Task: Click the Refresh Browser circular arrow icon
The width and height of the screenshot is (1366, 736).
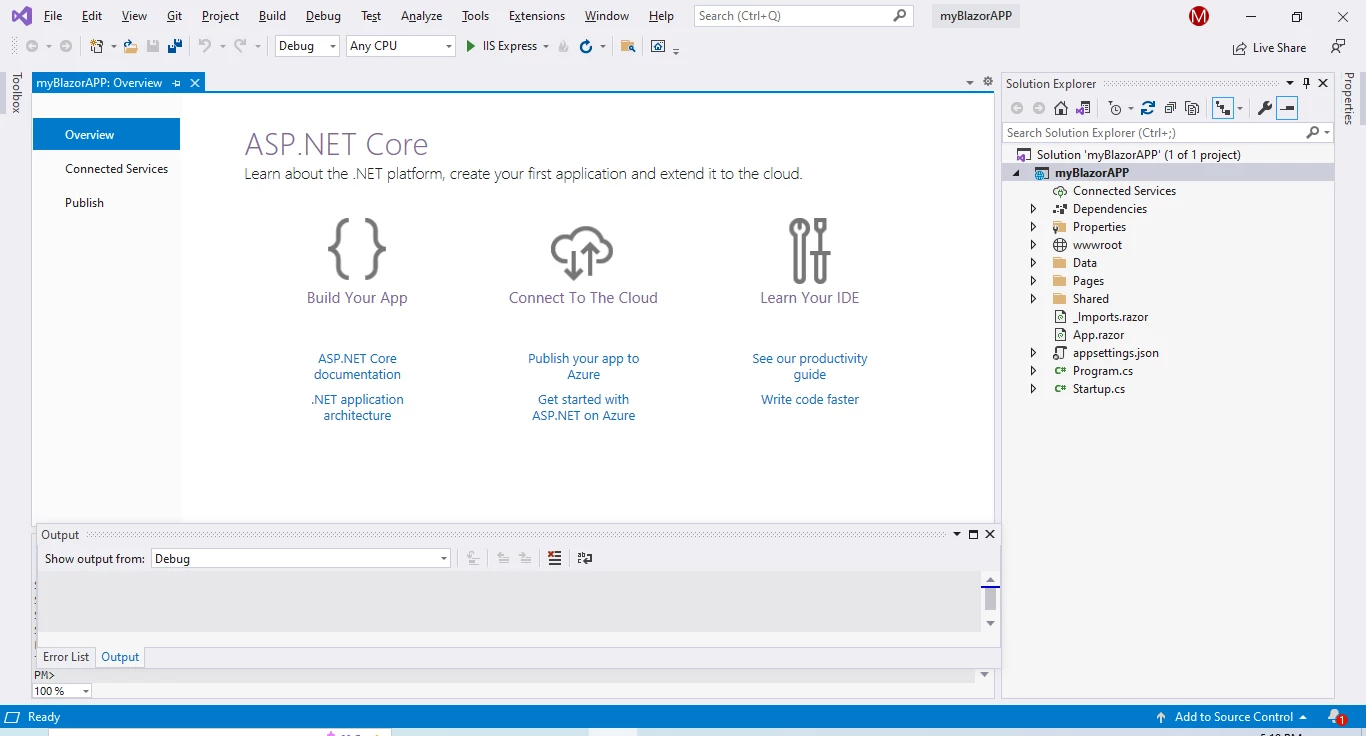Action: [586, 46]
